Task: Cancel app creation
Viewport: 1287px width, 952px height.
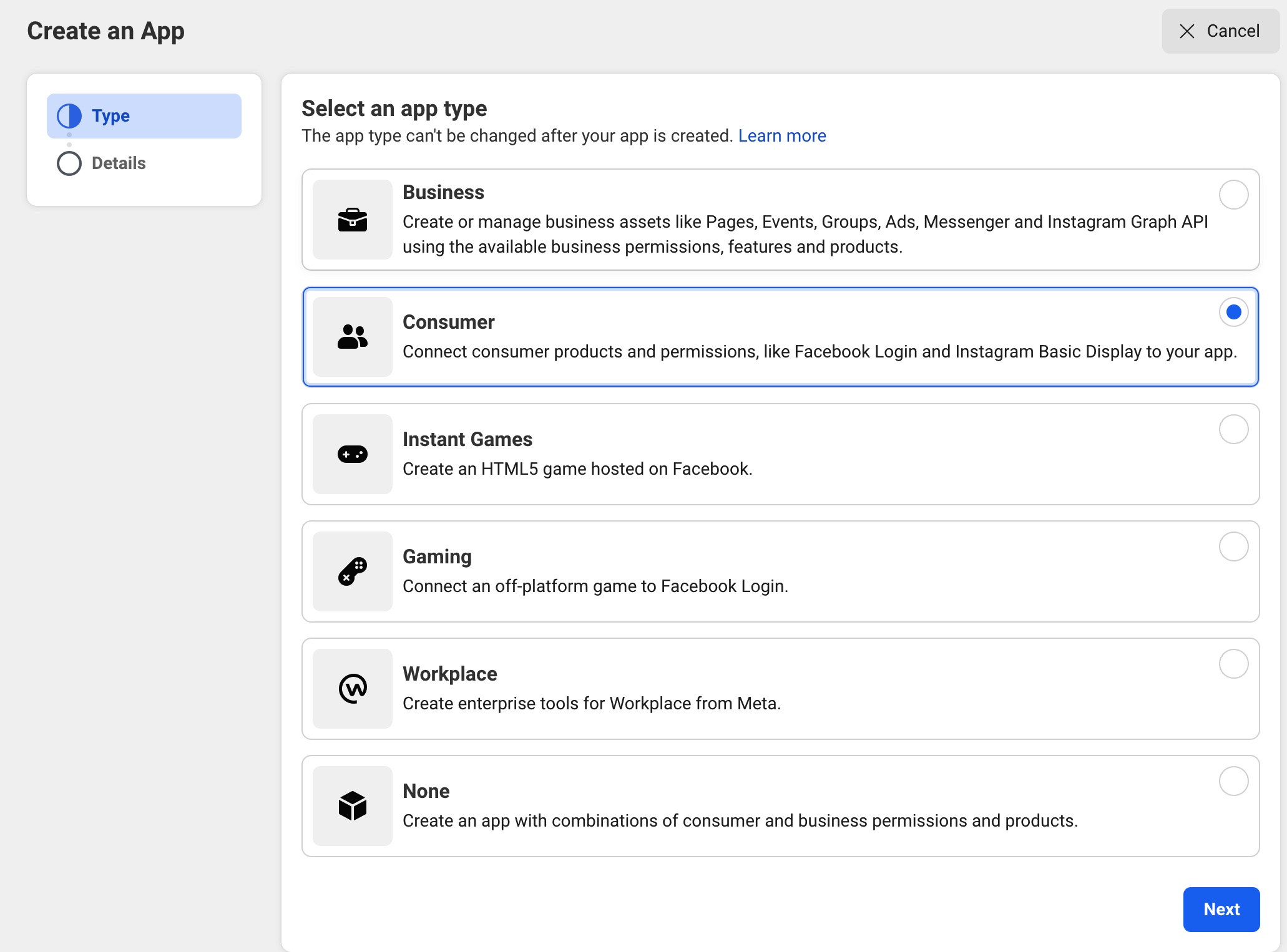Action: coord(1220,31)
